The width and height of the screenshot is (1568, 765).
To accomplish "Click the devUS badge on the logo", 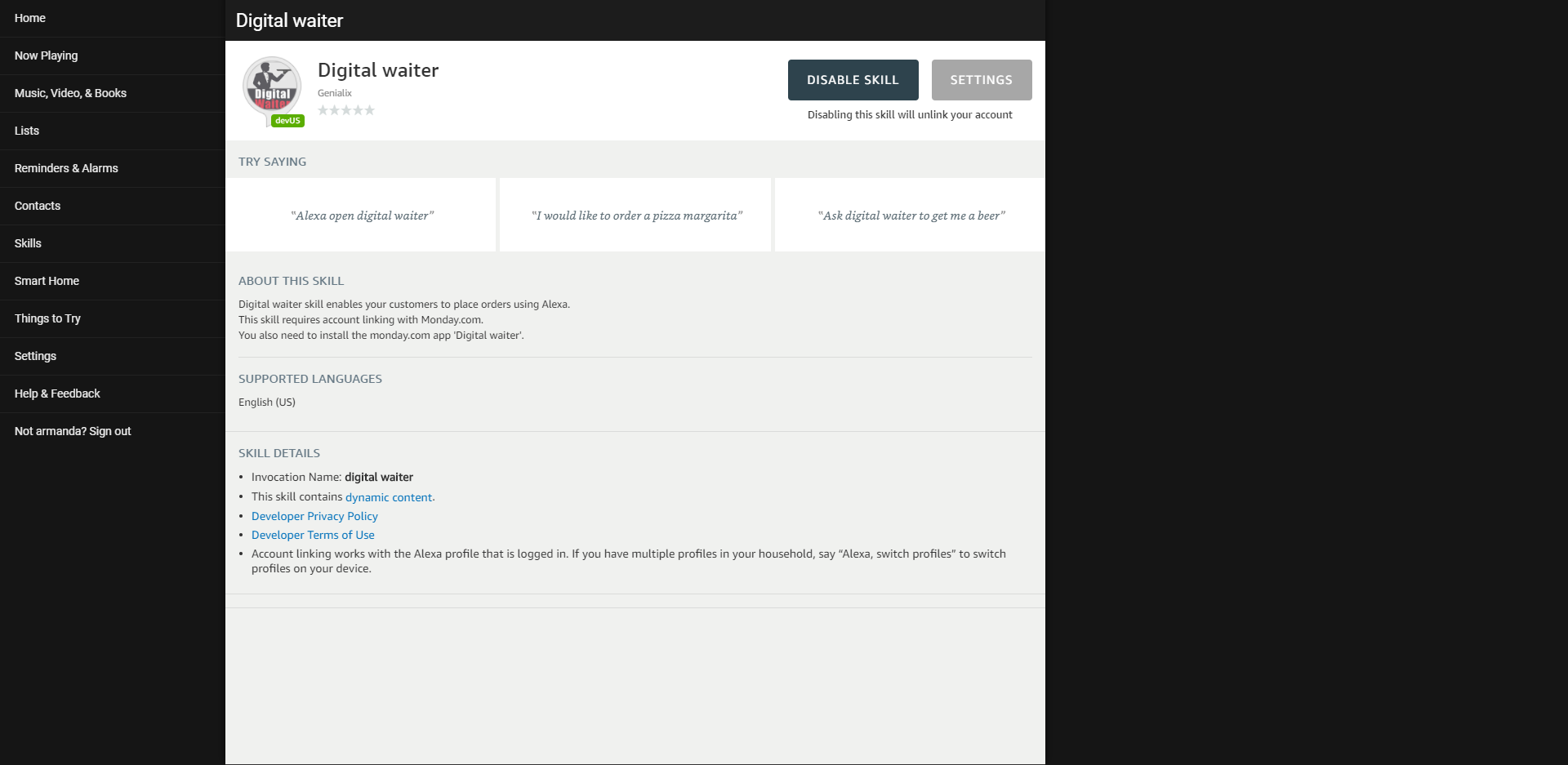I will (x=287, y=121).
